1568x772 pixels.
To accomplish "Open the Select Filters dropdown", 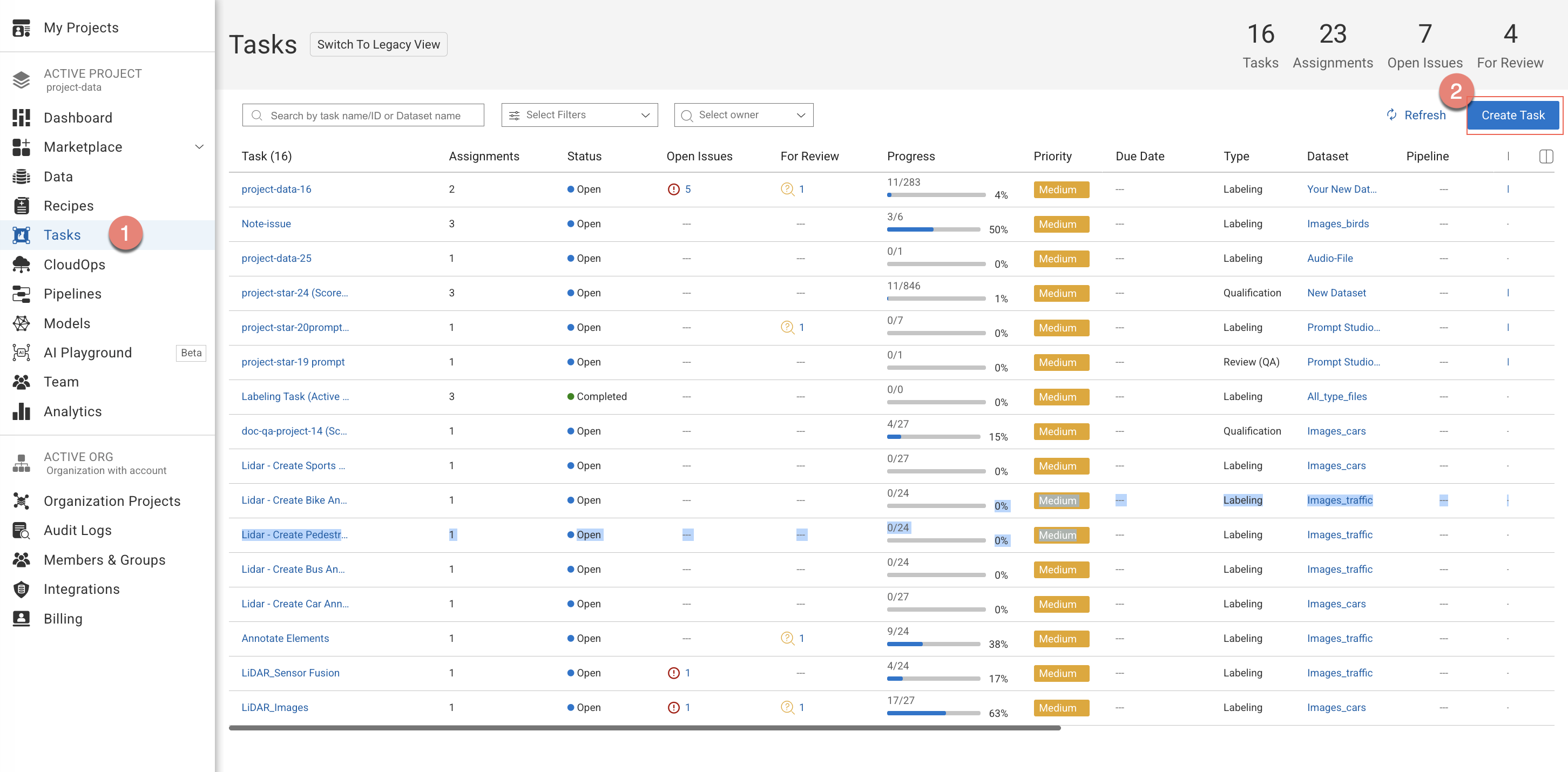I will coord(579,115).
